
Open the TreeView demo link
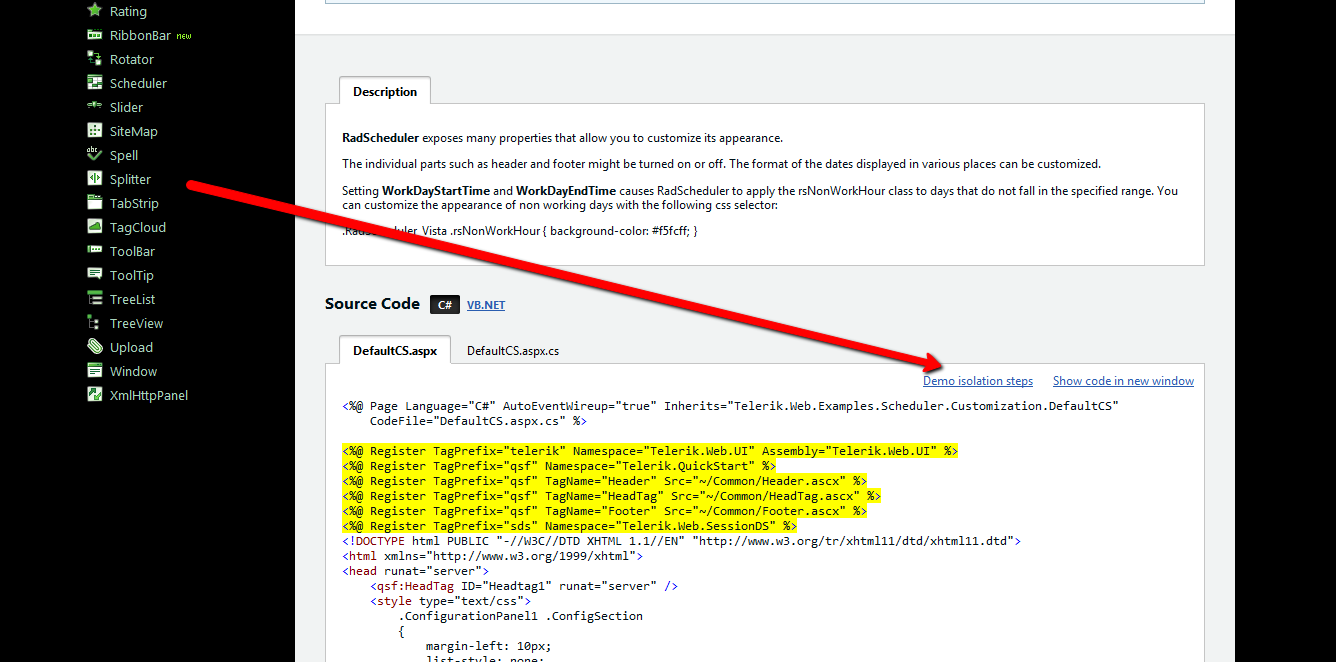(136, 324)
